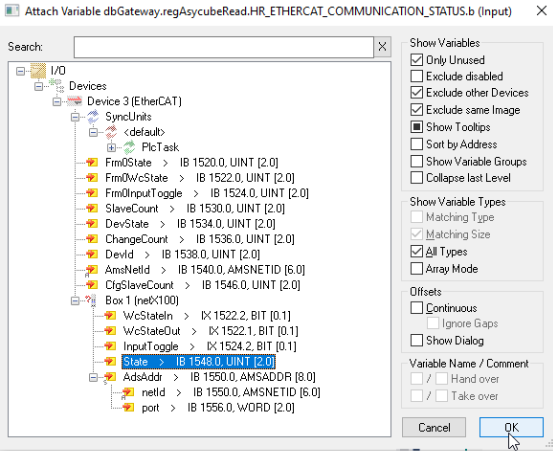Screen dimensions: 553x451
Task: Collapse the AdsAddr variable node
Action: pos(93,377)
